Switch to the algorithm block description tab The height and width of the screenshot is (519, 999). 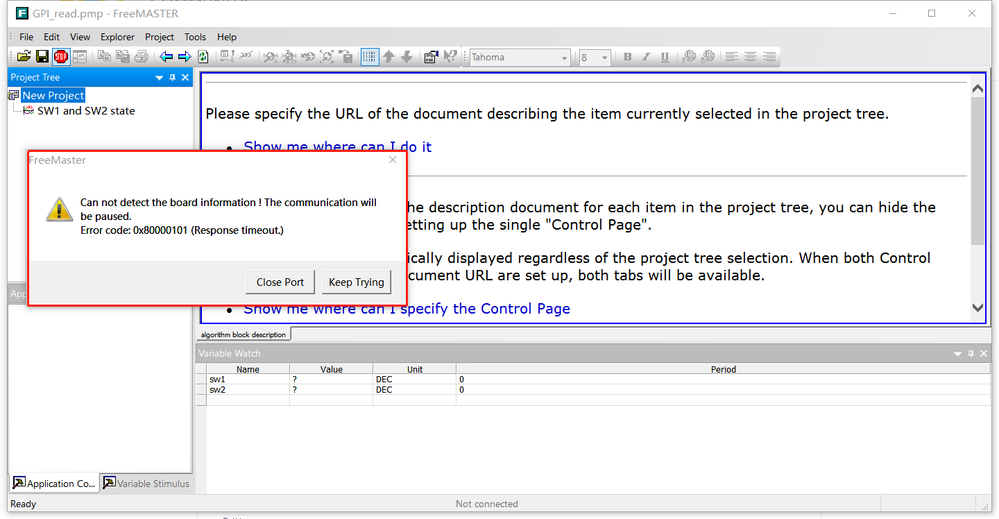[x=243, y=334]
